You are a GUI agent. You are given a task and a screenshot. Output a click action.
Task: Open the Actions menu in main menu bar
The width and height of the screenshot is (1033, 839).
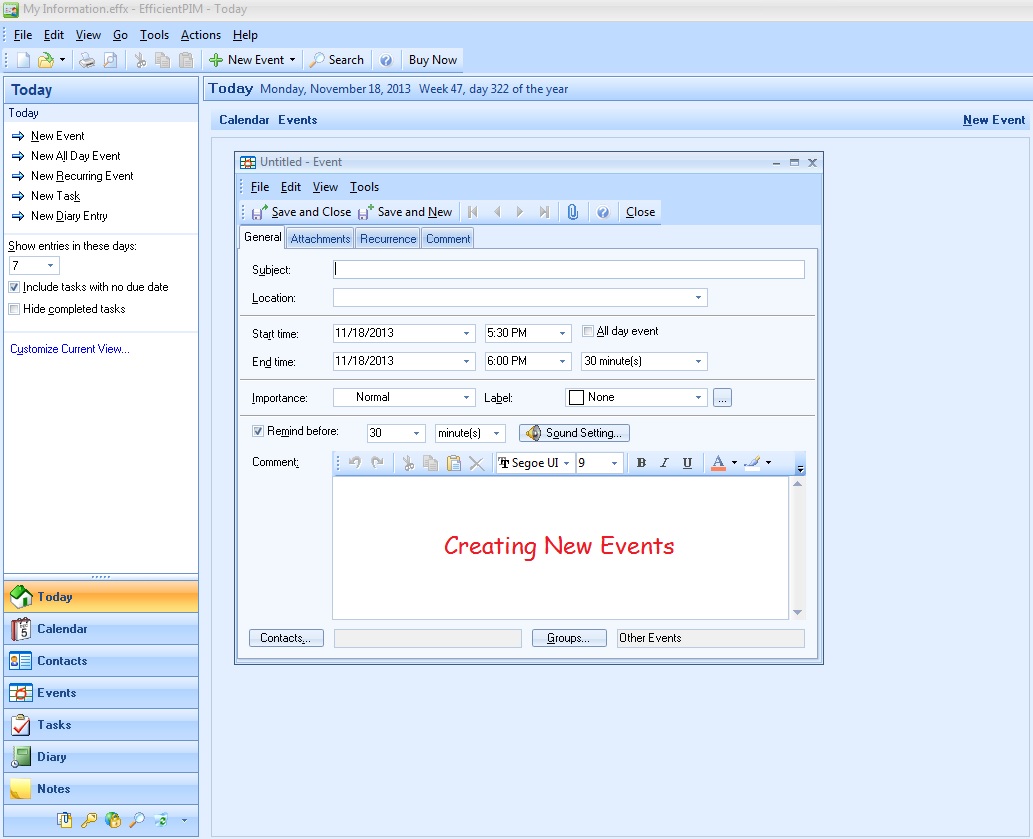pyautogui.click(x=200, y=35)
